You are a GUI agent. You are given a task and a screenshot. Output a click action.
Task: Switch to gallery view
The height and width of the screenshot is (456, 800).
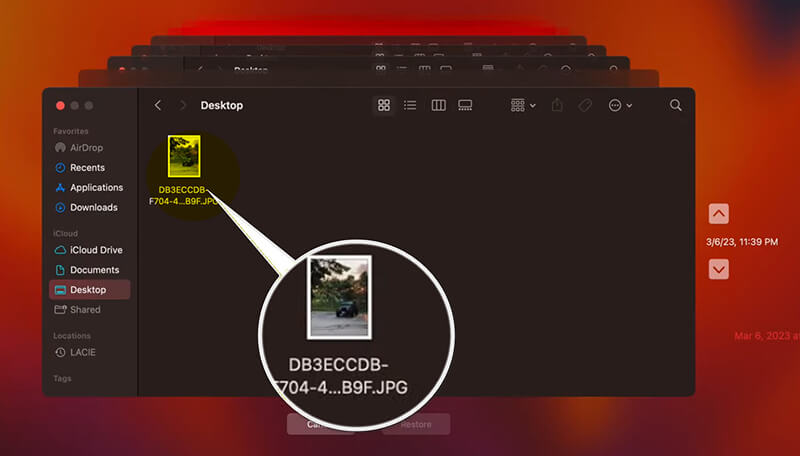tap(465, 105)
